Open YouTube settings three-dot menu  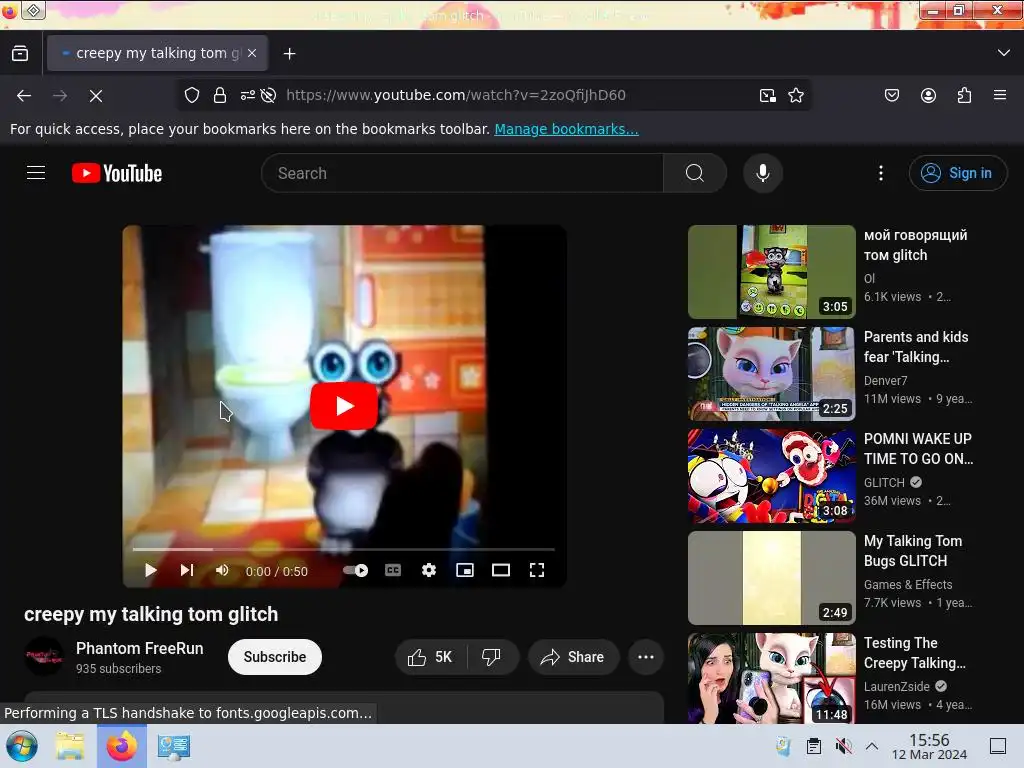(x=881, y=173)
